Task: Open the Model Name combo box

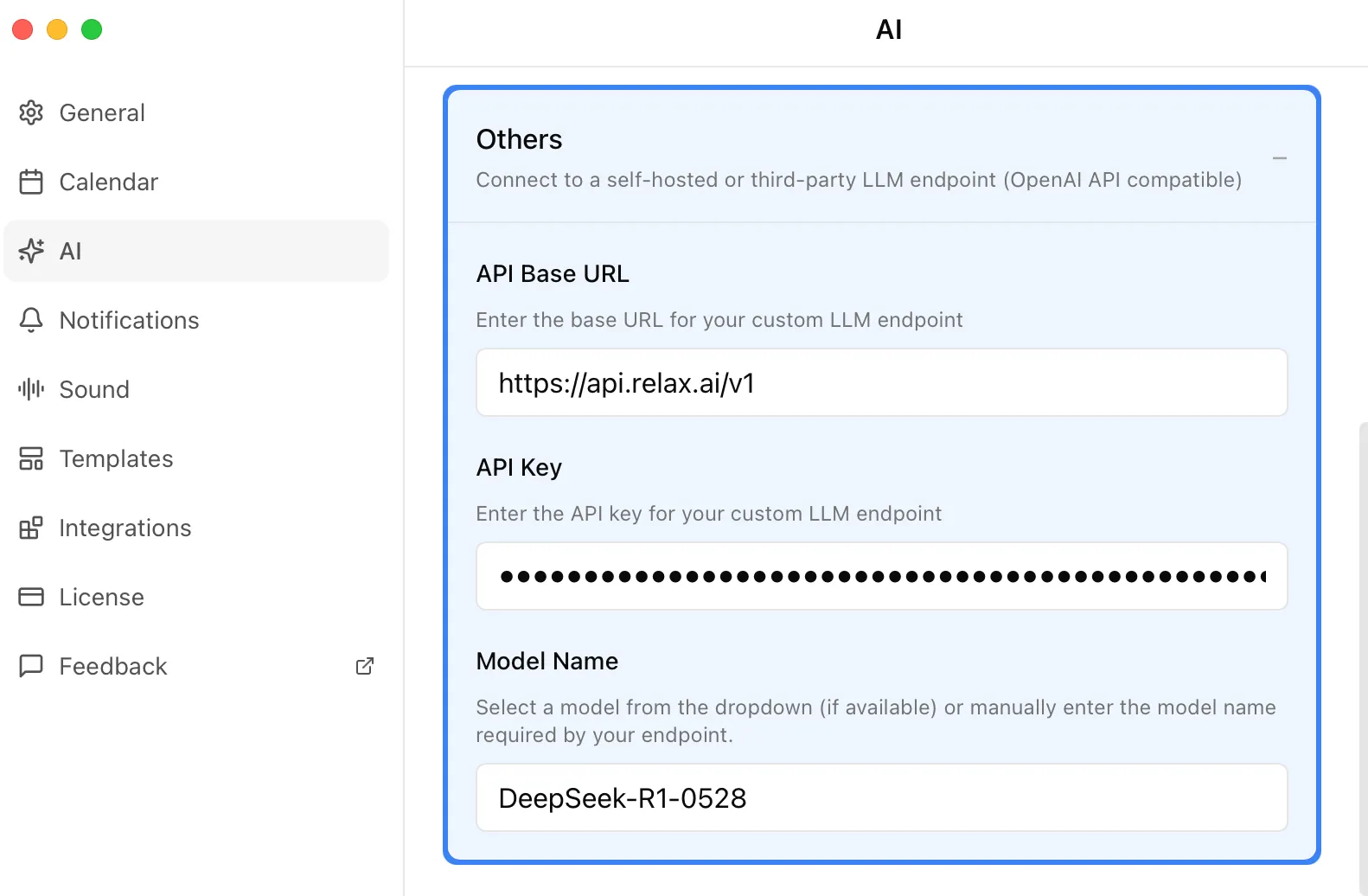Action: coord(881,797)
